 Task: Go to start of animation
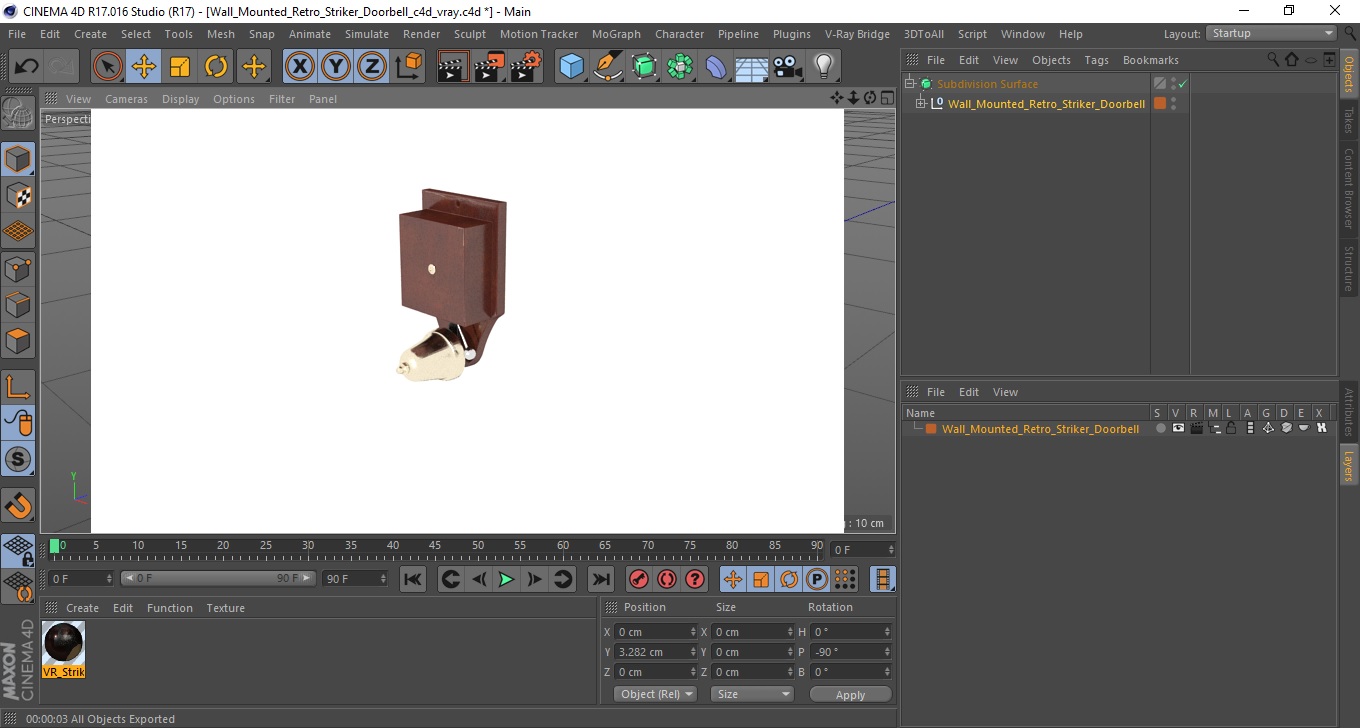tap(413, 579)
